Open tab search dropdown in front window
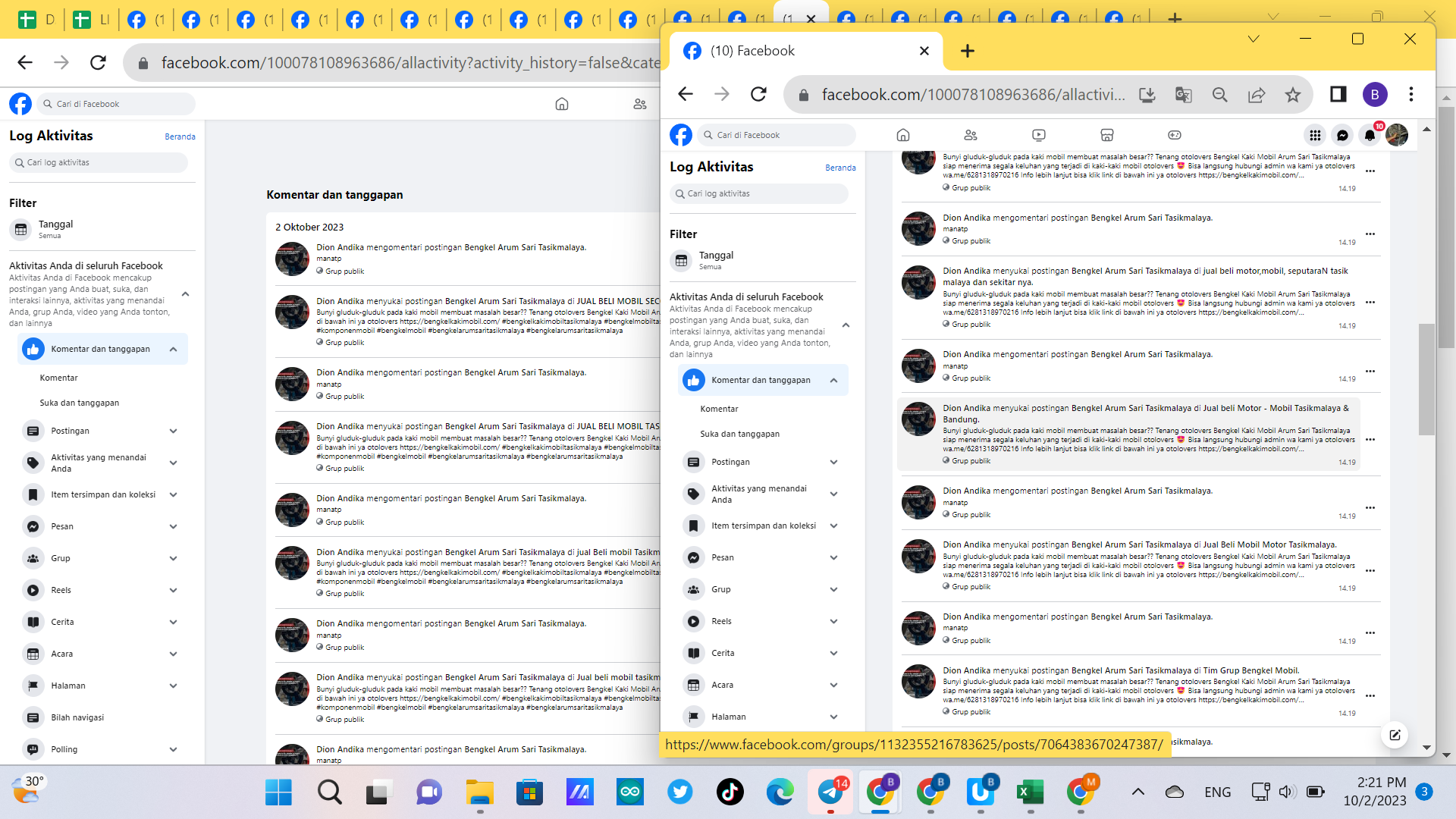 [1254, 39]
